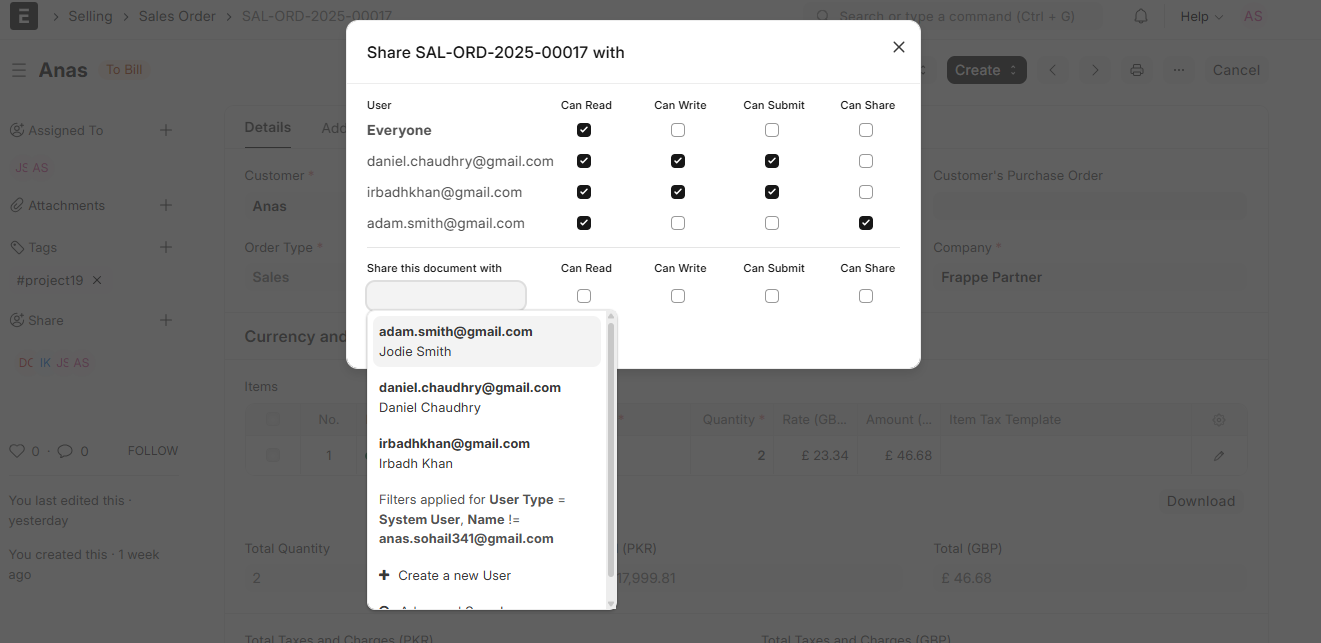Uncheck Can Submit for daniel.chaudhry@gmail.com

pos(772,161)
